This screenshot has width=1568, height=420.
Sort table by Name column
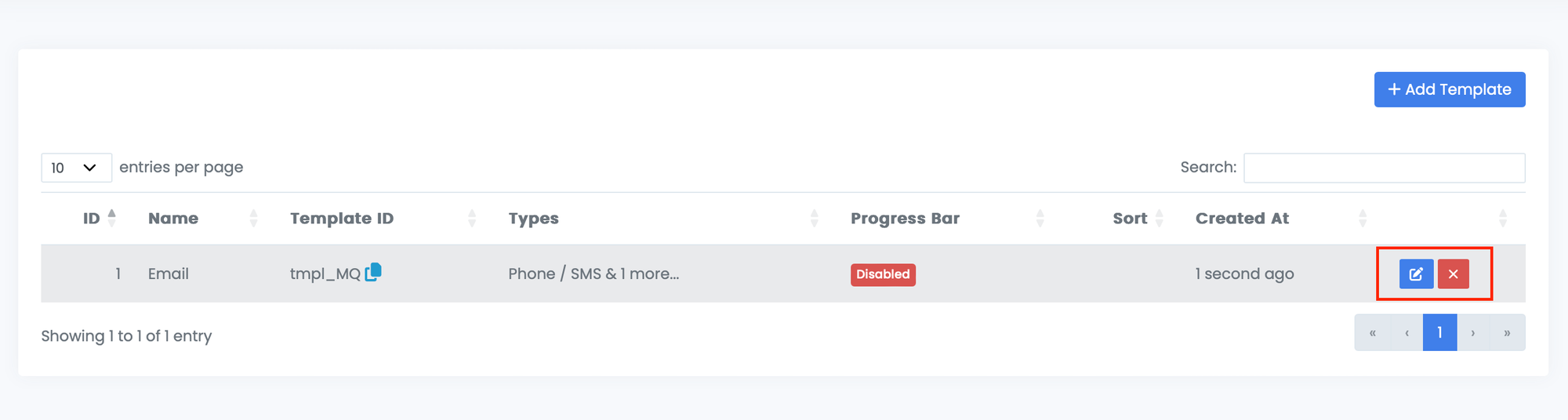tap(173, 219)
